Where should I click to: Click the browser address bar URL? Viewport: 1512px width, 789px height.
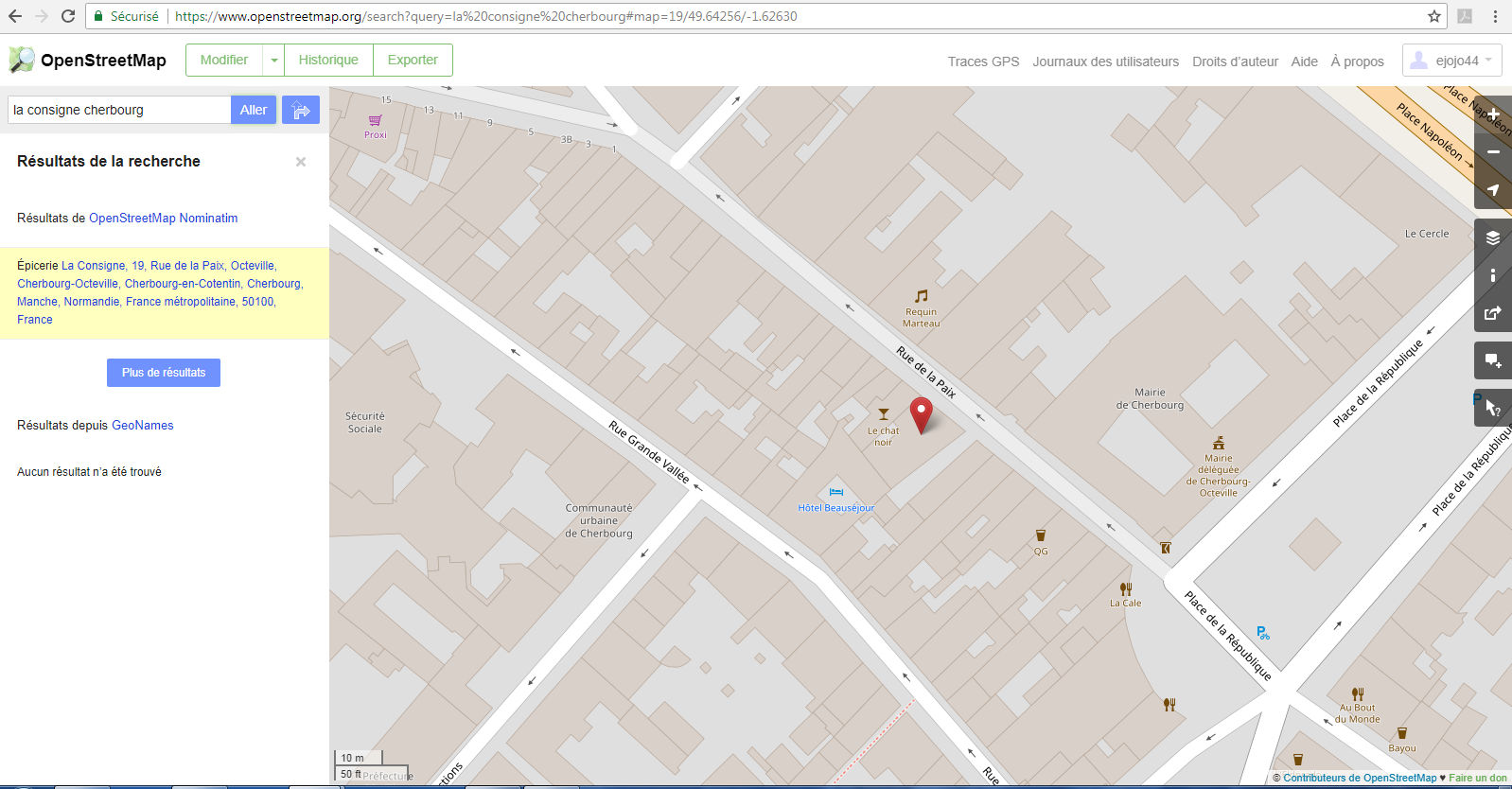[x=485, y=16]
